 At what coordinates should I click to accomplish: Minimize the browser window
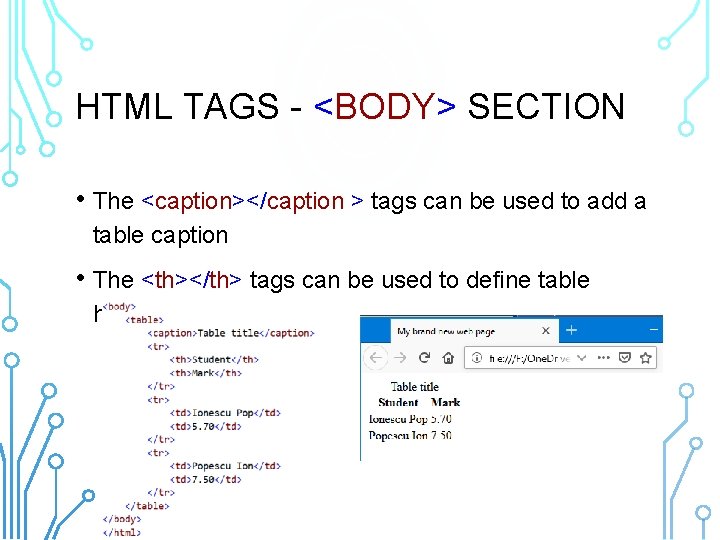[654, 330]
